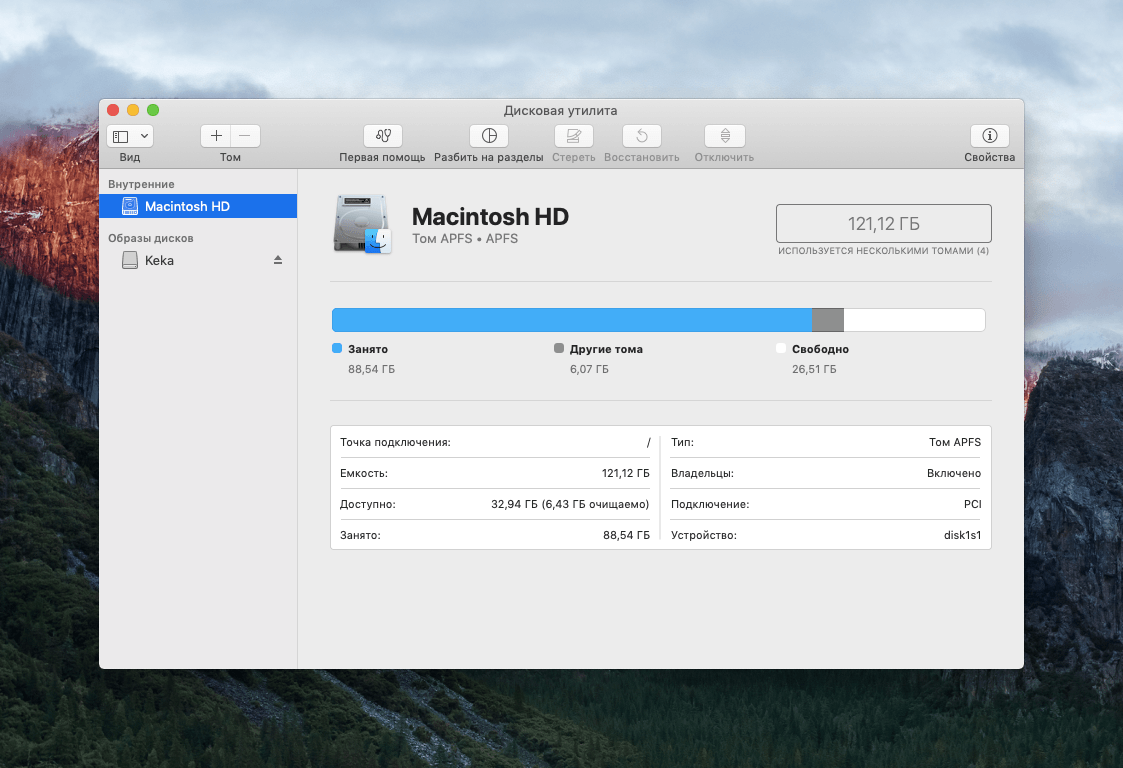Click the Macintosh HD title heading
1123x768 pixels.
[x=491, y=216]
